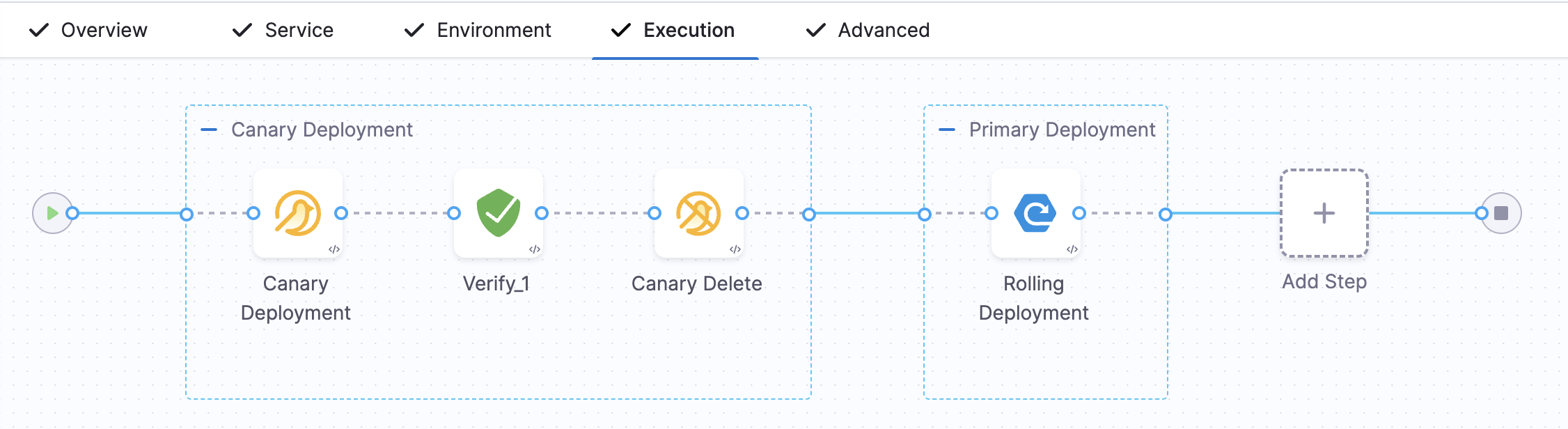
Task: Click the Primary Deployment group title
Action: pyautogui.click(x=1062, y=130)
